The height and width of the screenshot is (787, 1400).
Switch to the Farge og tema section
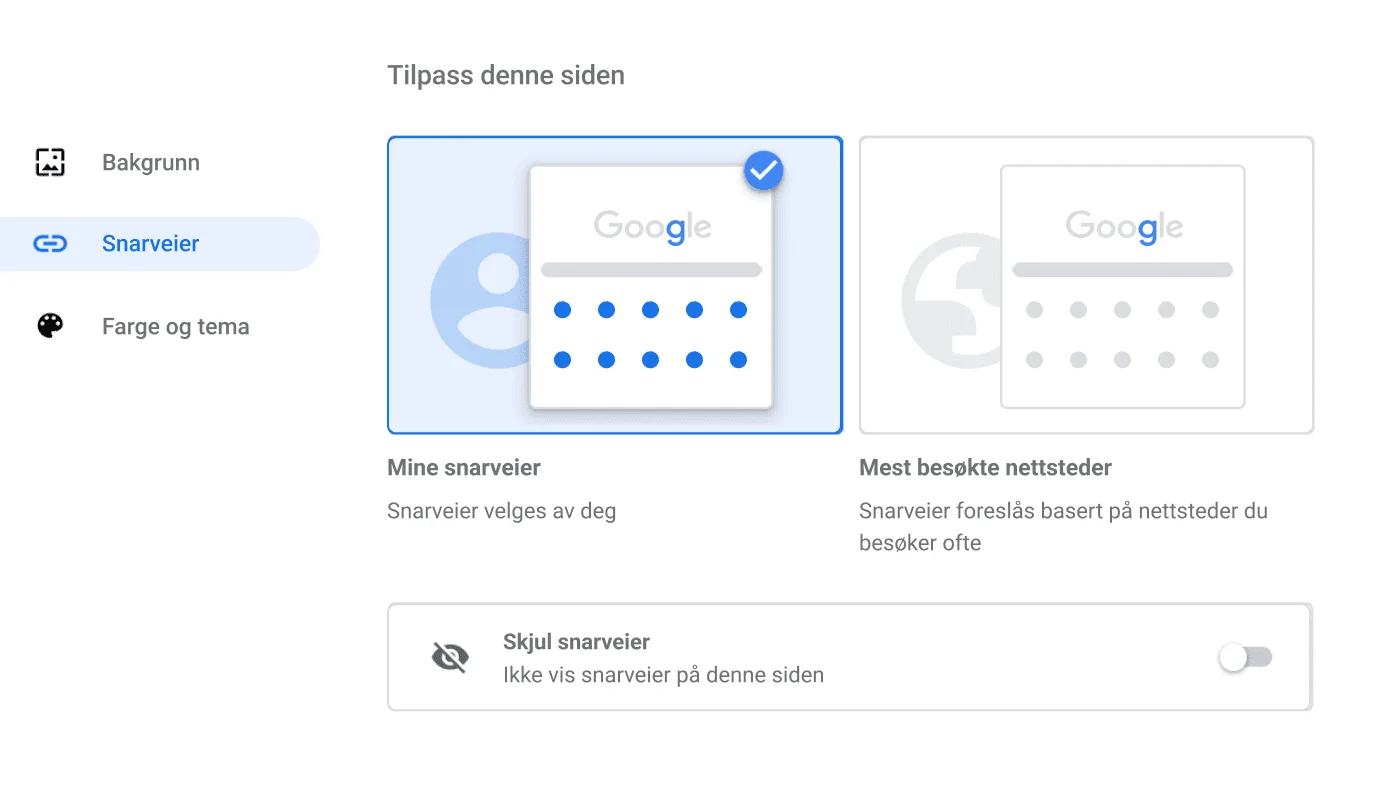(175, 326)
